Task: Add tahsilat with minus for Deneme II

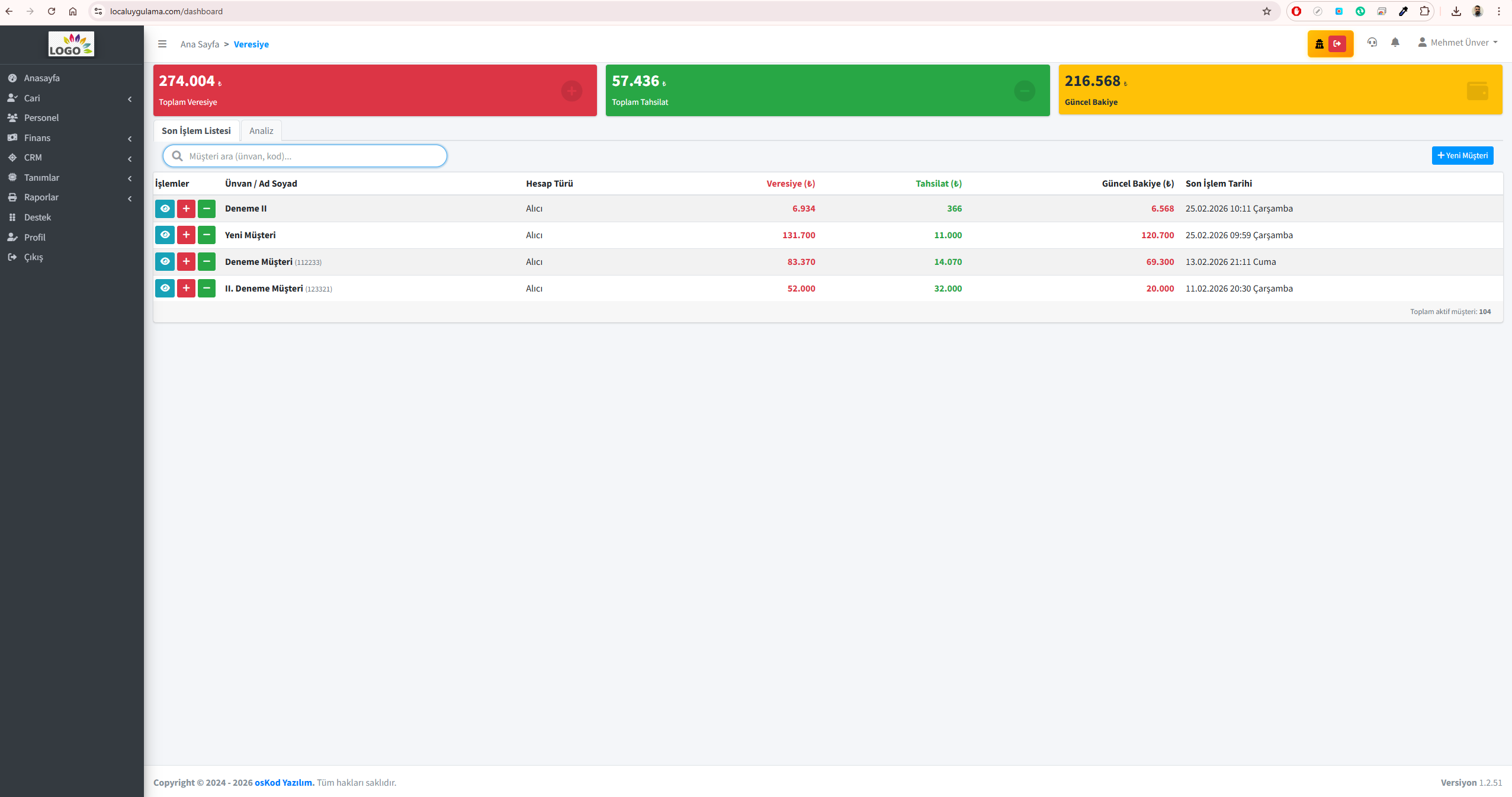Action: tap(207, 209)
